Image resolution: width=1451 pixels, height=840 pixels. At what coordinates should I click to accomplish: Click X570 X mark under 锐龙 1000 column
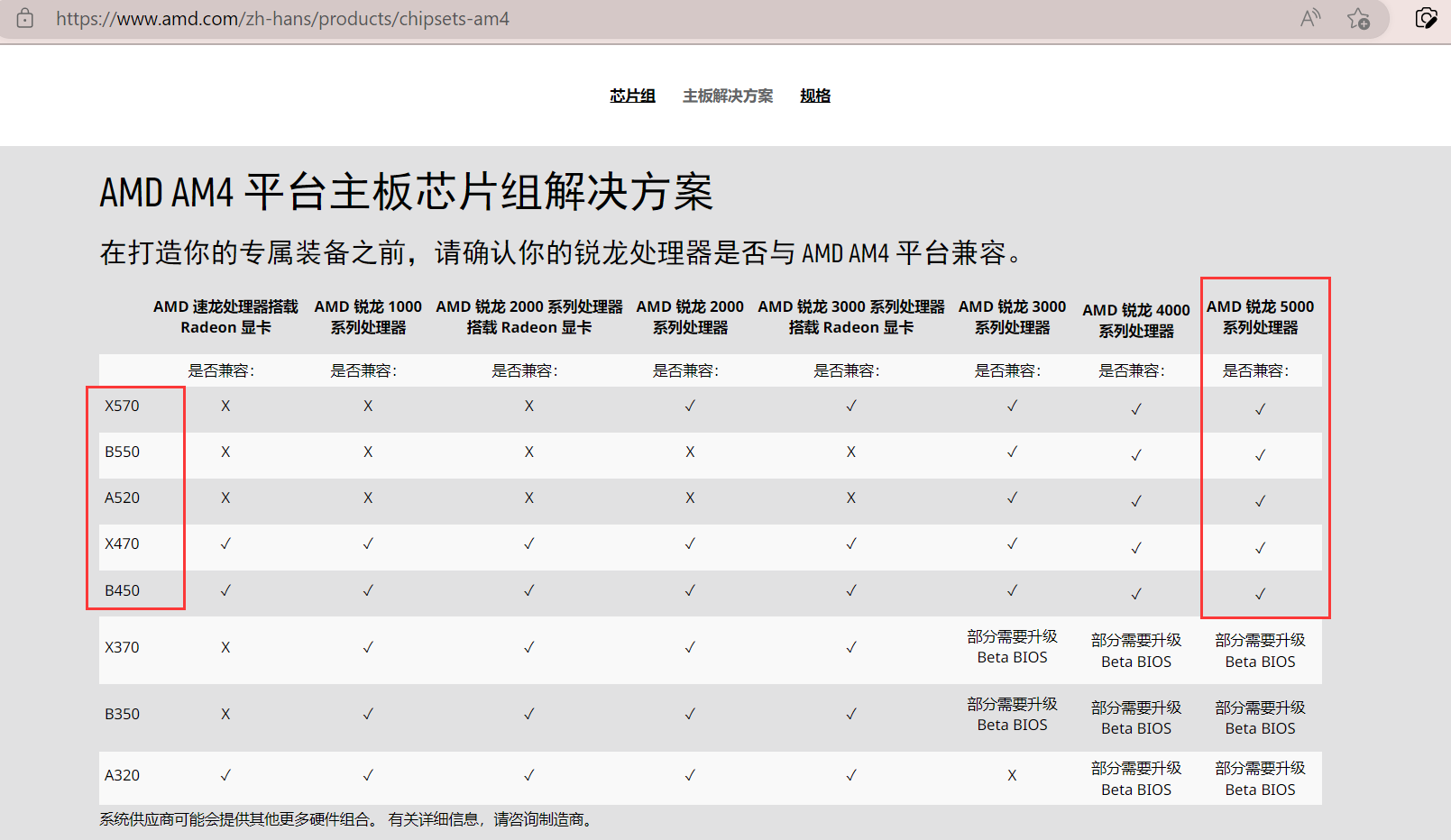point(368,406)
